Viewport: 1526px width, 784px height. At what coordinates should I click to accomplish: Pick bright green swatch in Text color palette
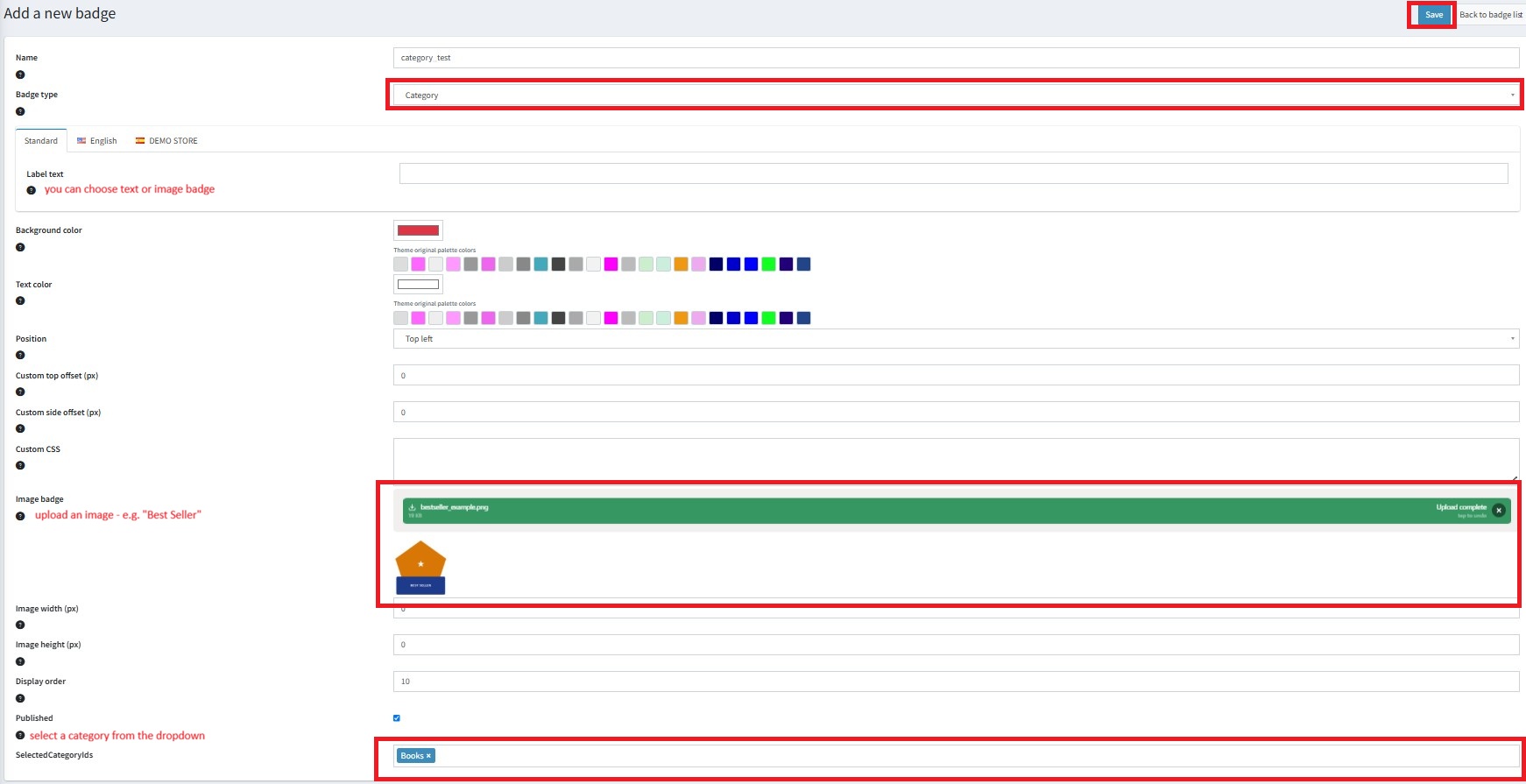768,318
